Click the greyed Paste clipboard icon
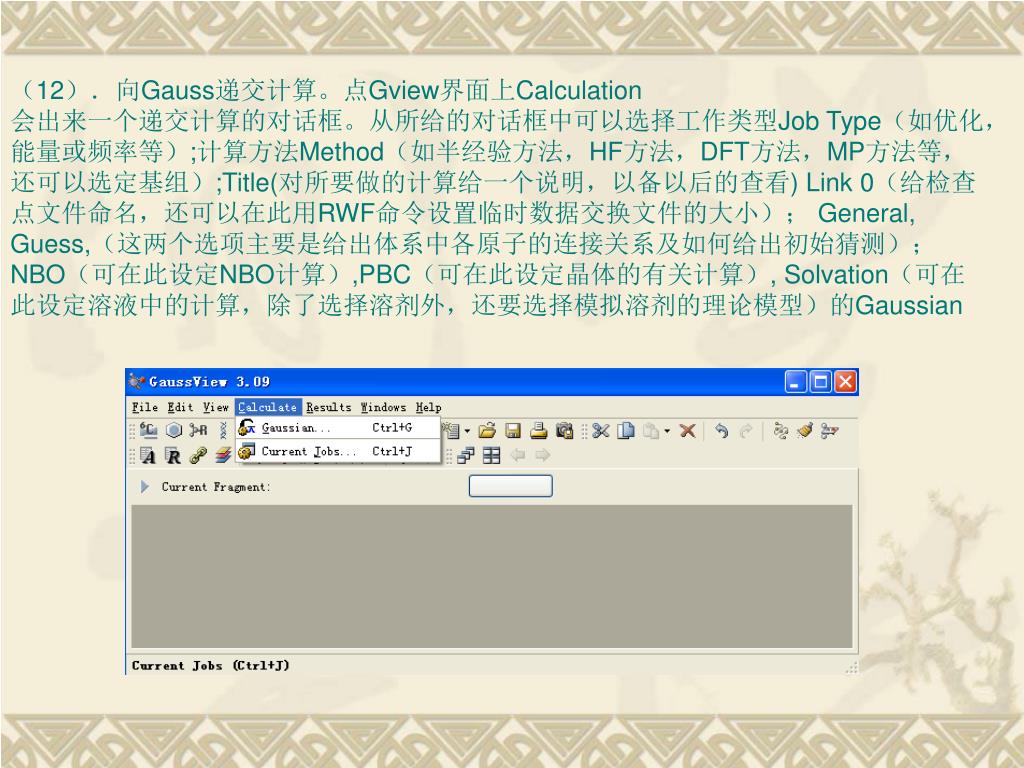The image size is (1024, 768). tap(651, 430)
